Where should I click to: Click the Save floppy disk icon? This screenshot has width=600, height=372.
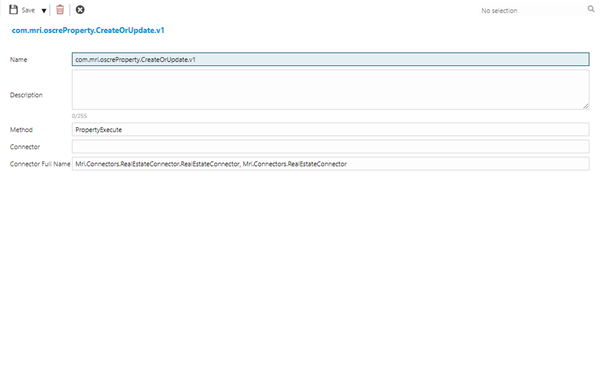point(13,10)
